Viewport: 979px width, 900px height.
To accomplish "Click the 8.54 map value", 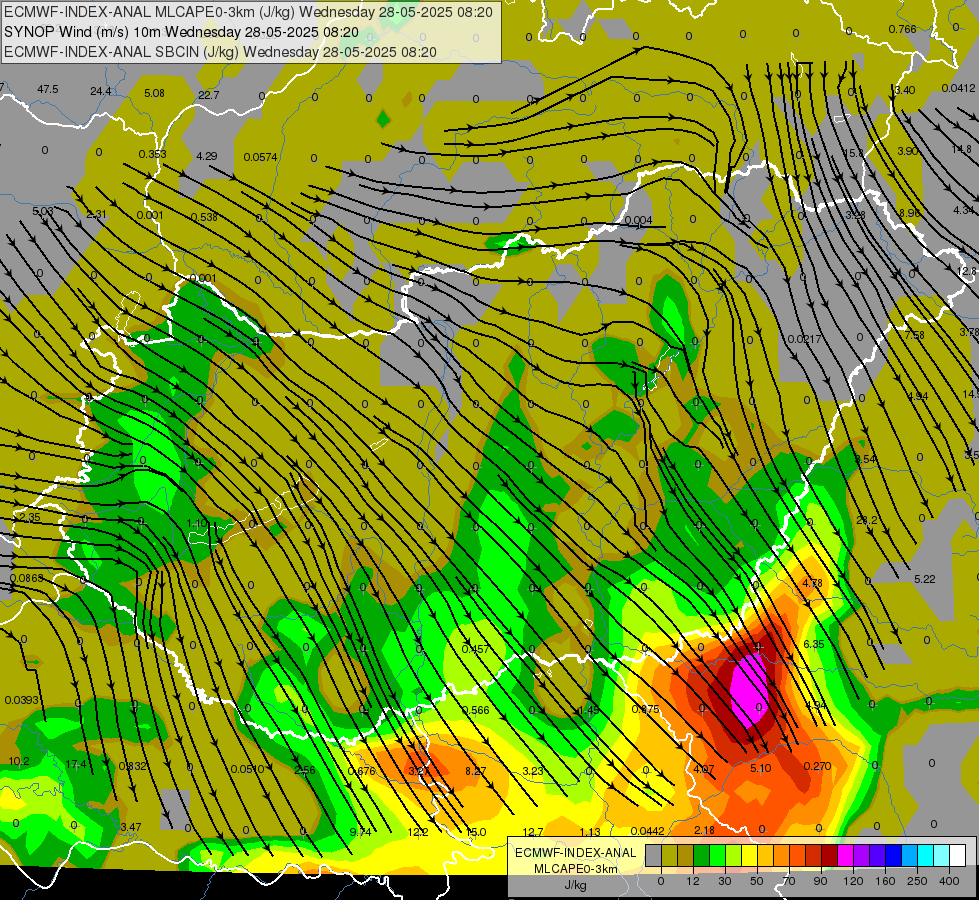I will [x=865, y=459].
